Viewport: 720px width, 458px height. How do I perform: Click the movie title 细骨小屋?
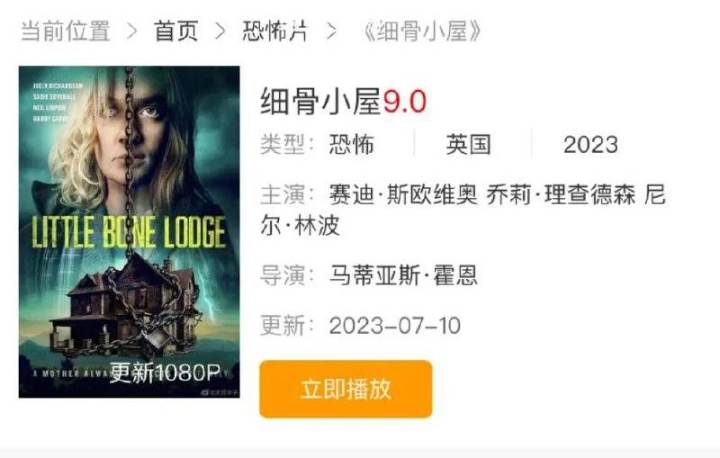tap(321, 101)
